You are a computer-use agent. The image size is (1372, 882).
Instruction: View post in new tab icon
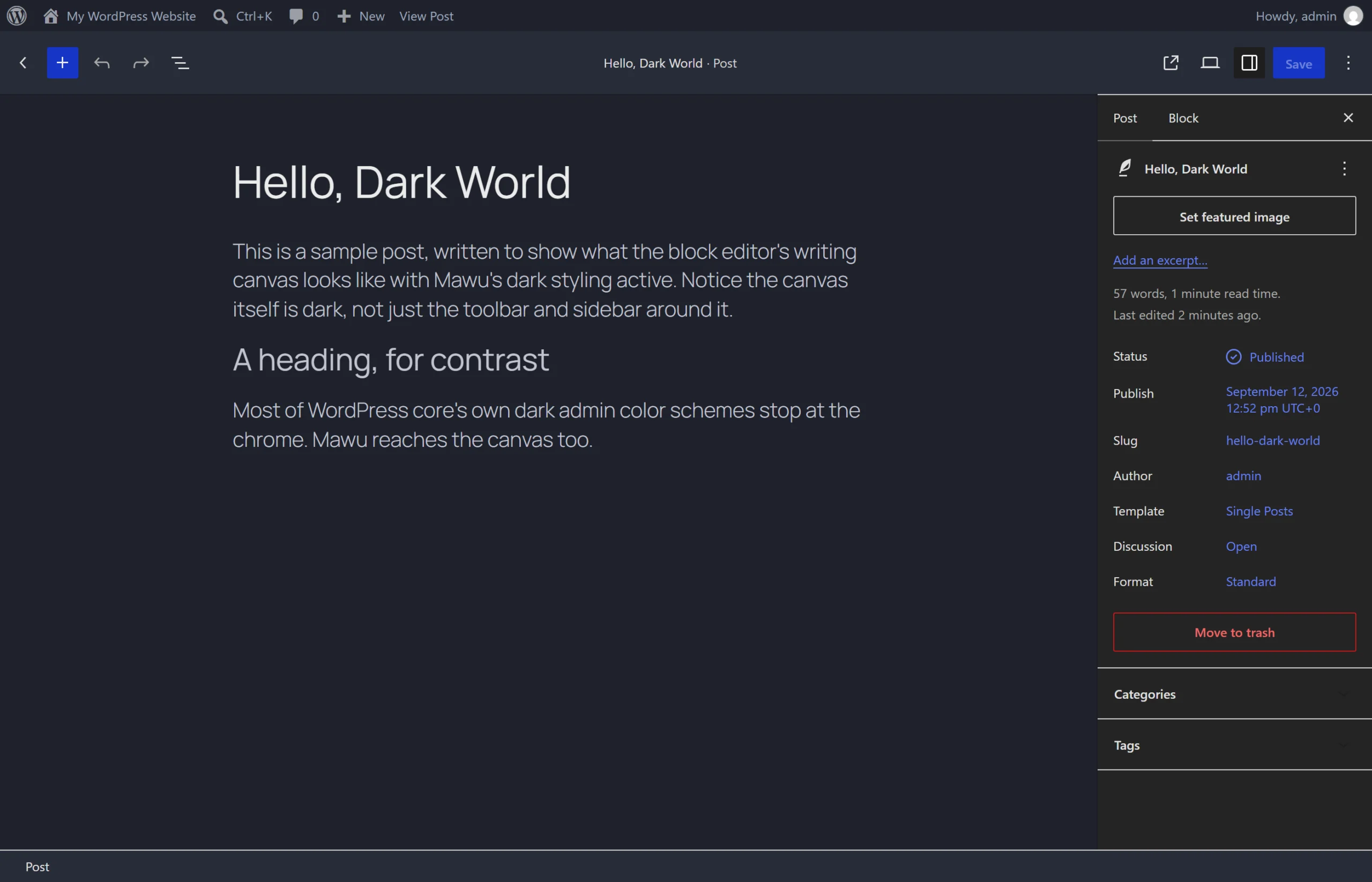tap(1171, 63)
